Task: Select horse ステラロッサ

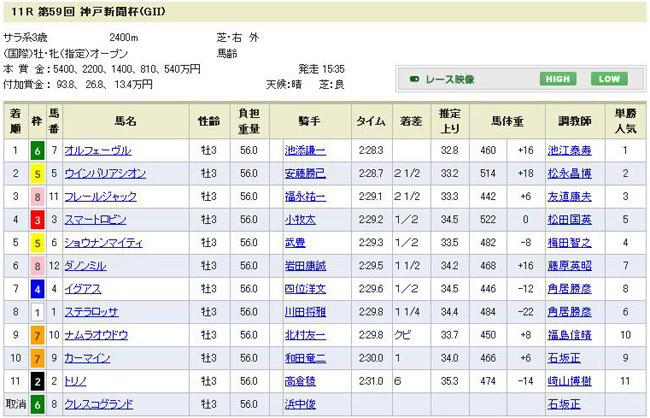Action: [91, 311]
